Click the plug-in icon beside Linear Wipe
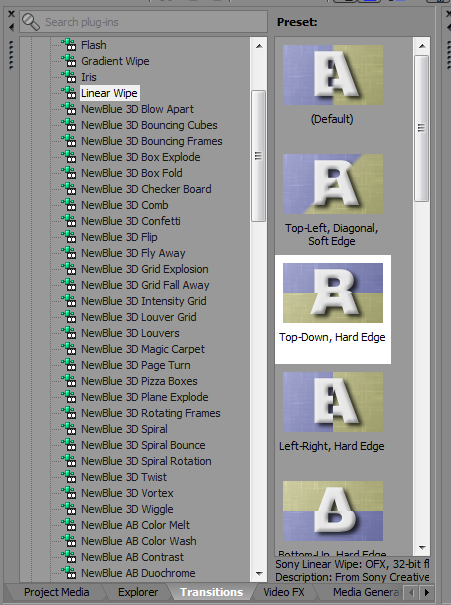 (69, 93)
